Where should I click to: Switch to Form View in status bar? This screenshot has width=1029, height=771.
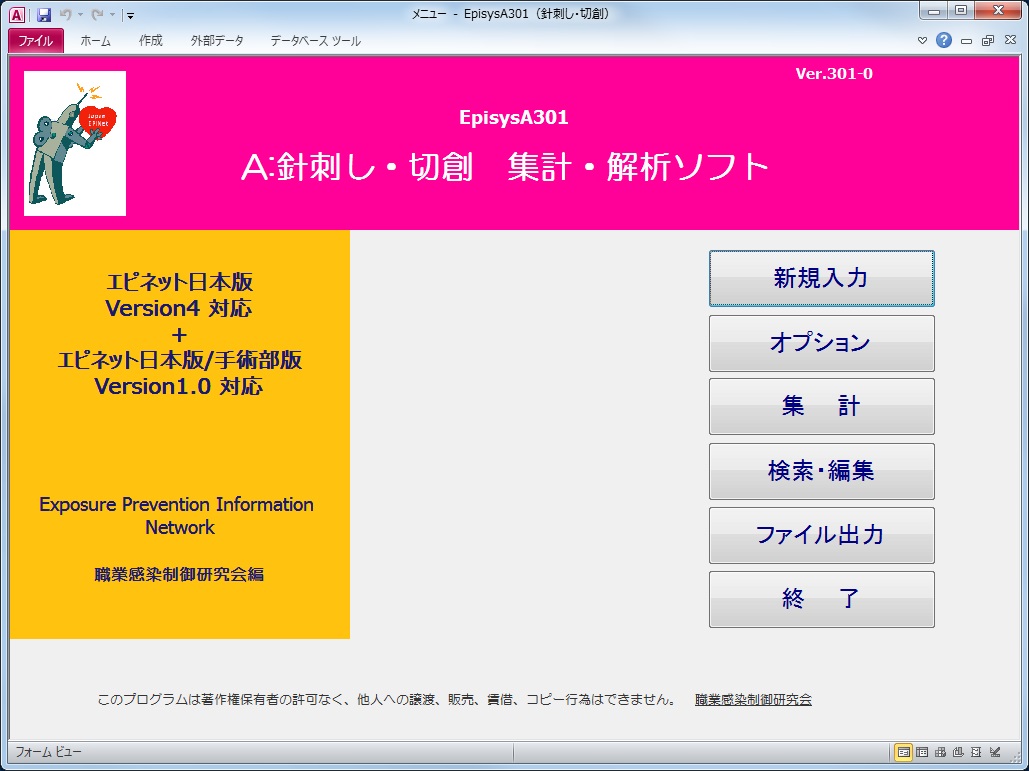[903, 752]
